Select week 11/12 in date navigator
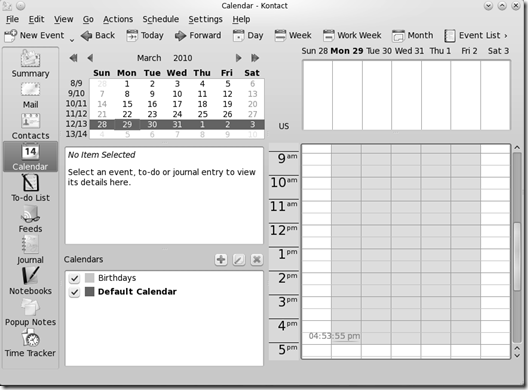528x390 pixels. [x=76, y=114]
